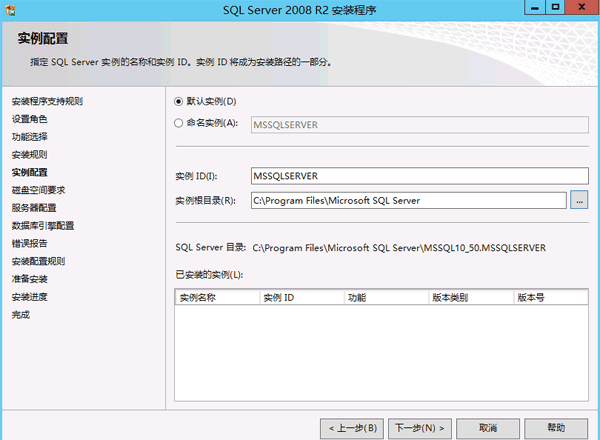The width and height of the screenshot is (600, 440).
Task: Select the 数据库引擎配置 step in the sidebar
Action: (x=43, y=226)
